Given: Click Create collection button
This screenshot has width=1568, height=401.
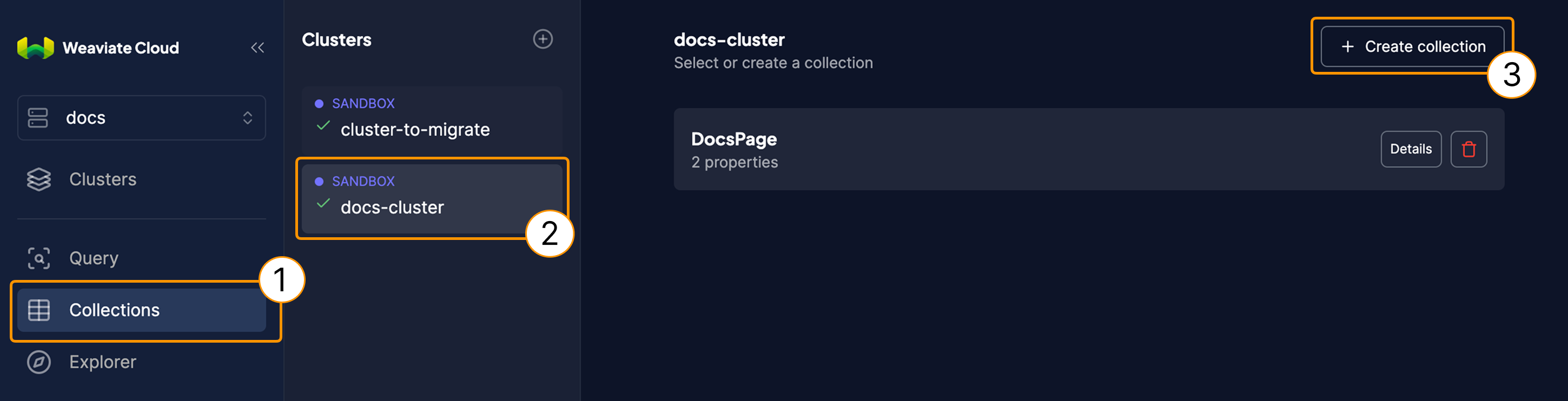Looking at the screenshot, I should (x=1412, y=46).
